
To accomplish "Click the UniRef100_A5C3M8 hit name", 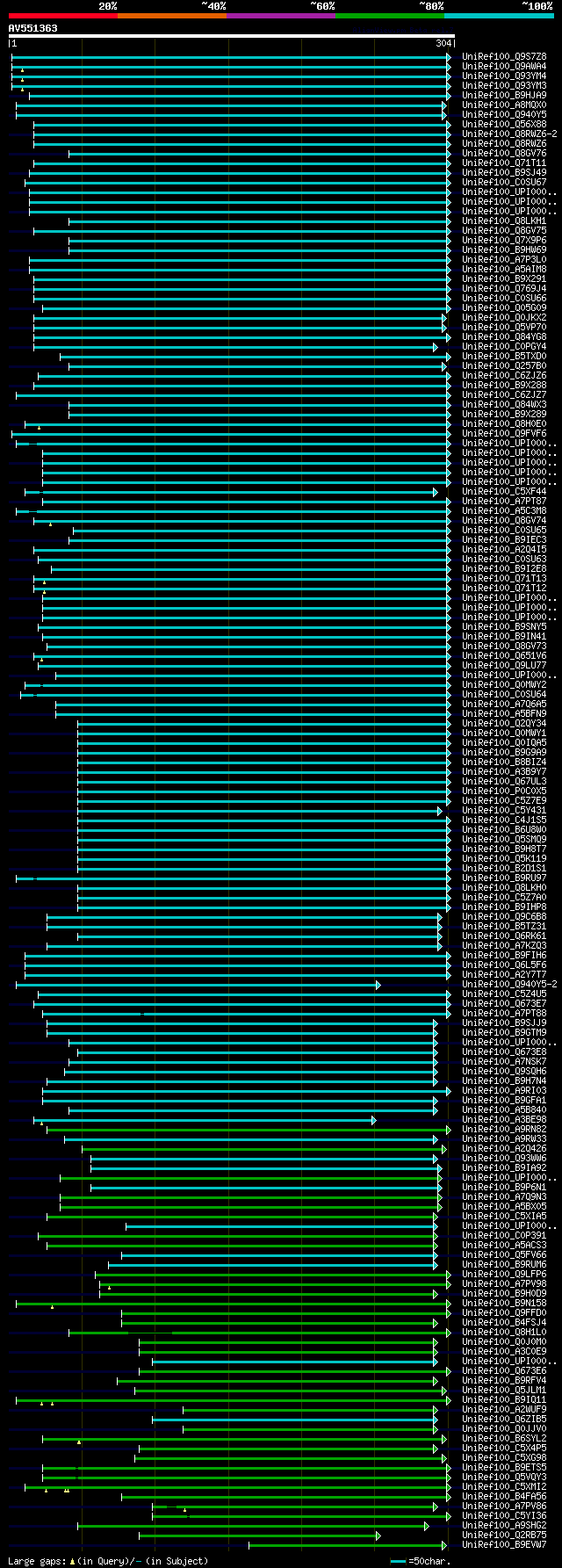I will (504, 510).
